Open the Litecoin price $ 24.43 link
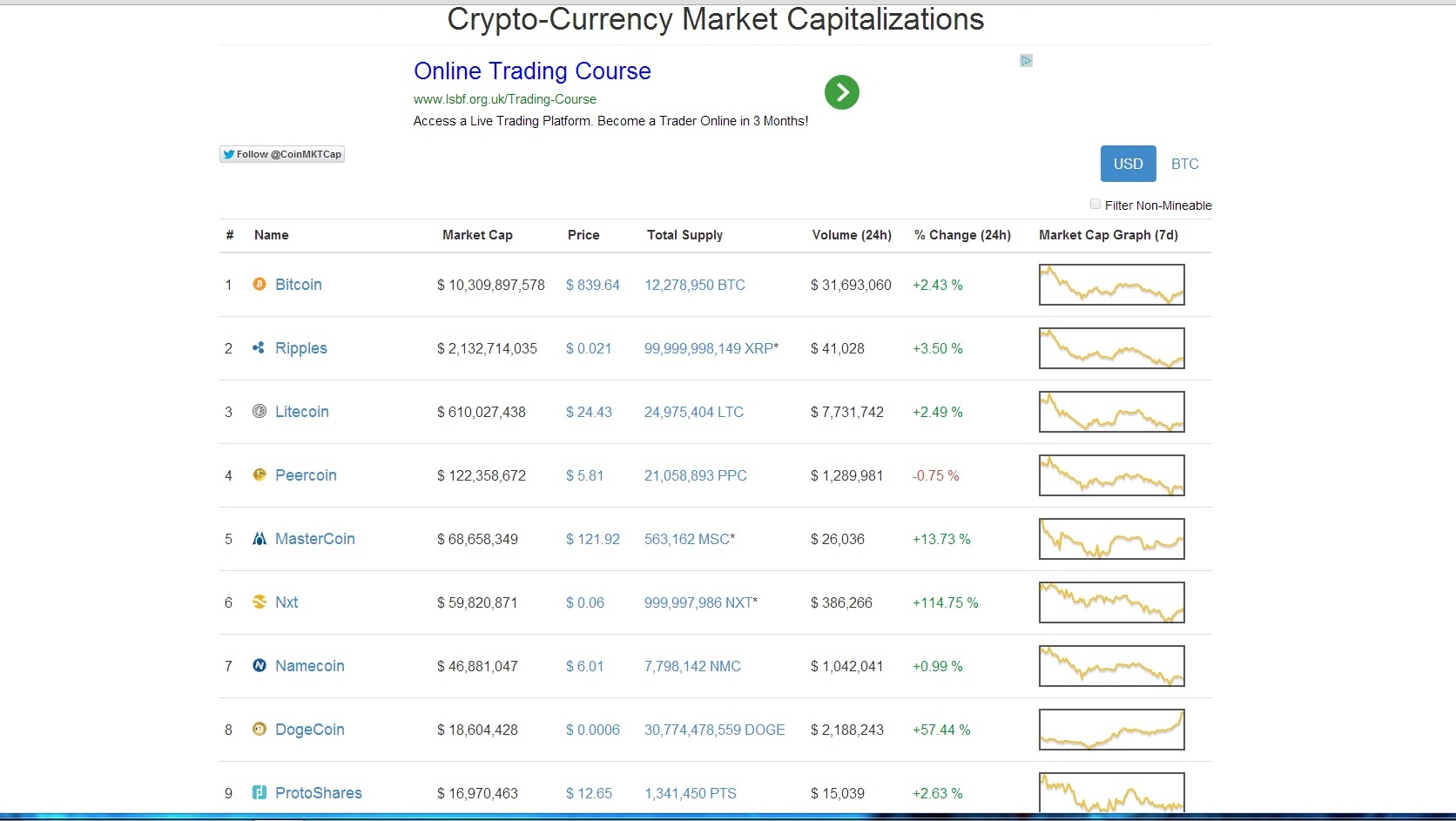 point(589,412)
